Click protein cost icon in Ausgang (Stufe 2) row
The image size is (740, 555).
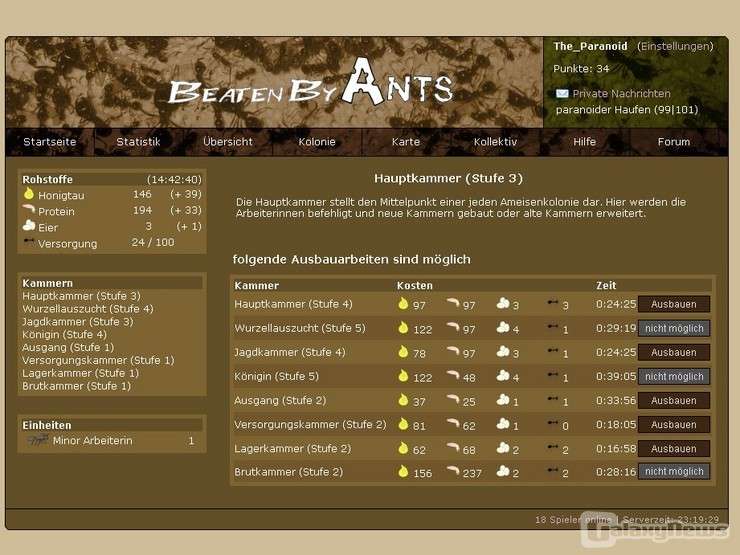point(453,399)
